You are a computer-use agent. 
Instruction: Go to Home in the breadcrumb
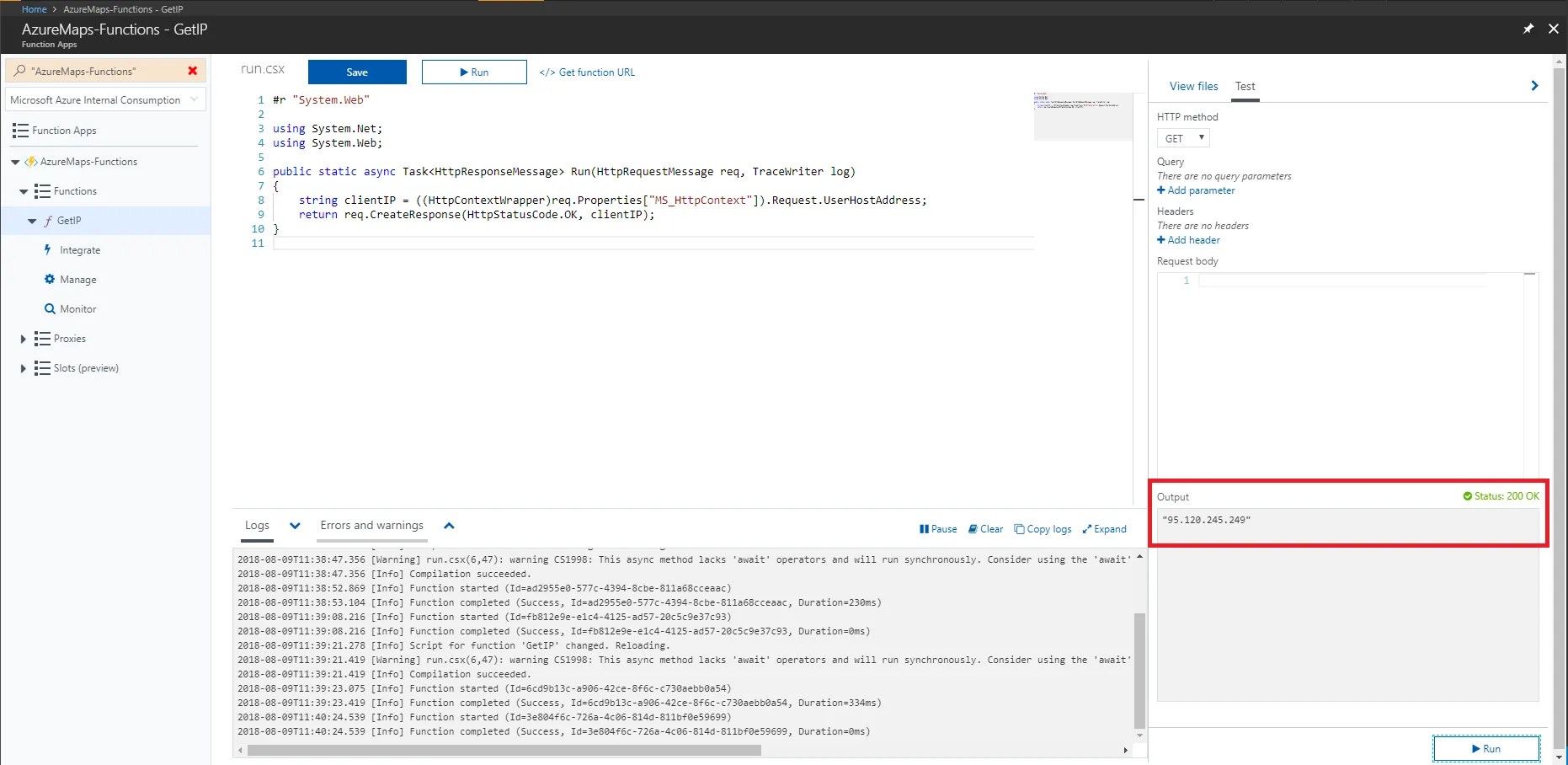click(x=35, y=9)
